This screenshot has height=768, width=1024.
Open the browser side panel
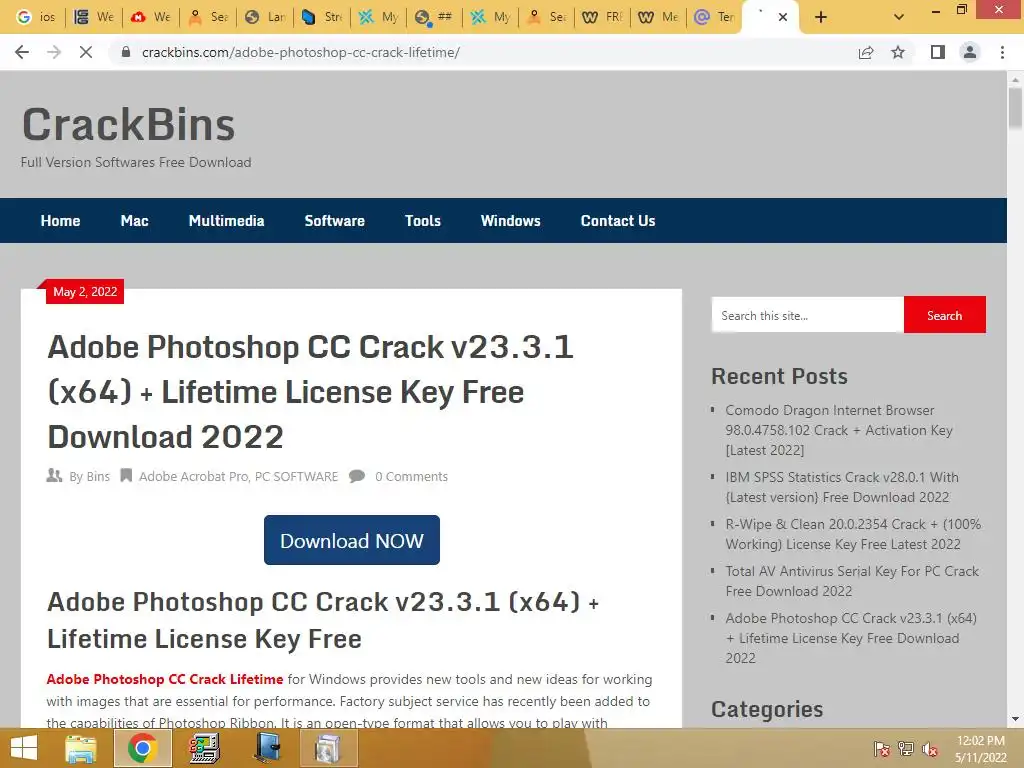[x=938, y=52]
